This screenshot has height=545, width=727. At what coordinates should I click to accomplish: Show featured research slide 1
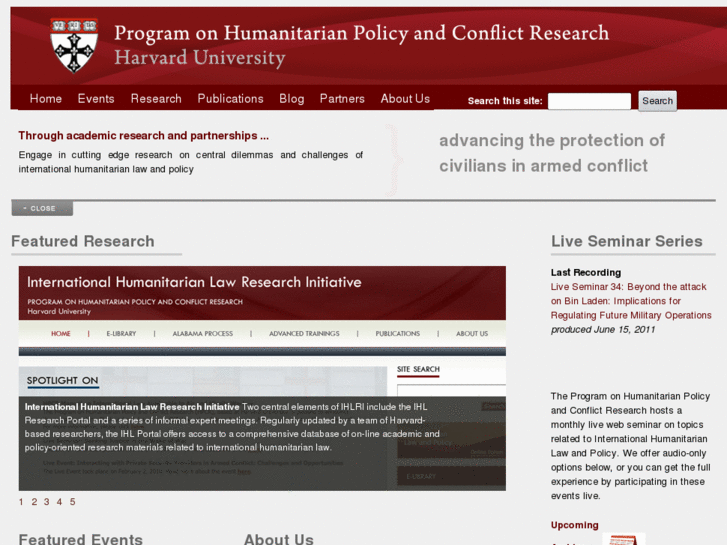coord(21,502)
